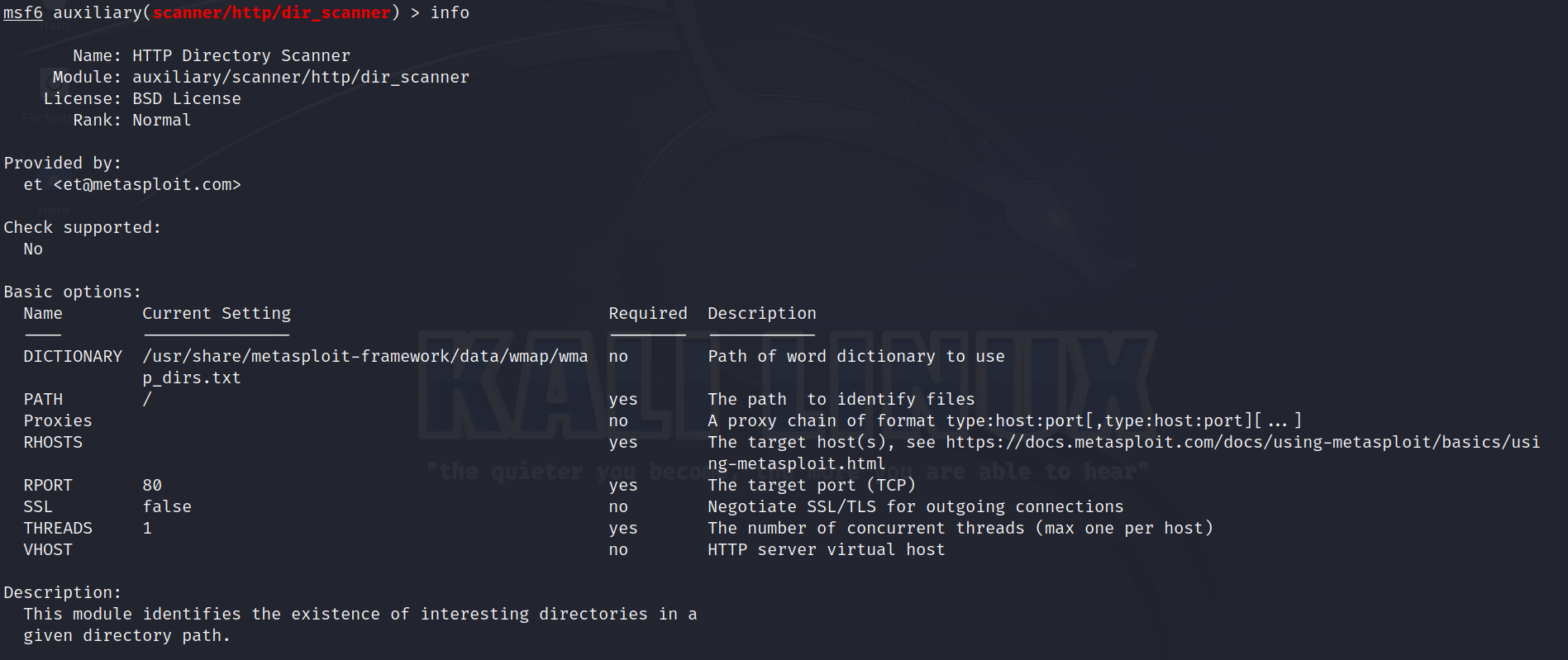This screenshot has width=1568, height=660.
Task: Click the RPORT value 80
Action: pos(152,485)
